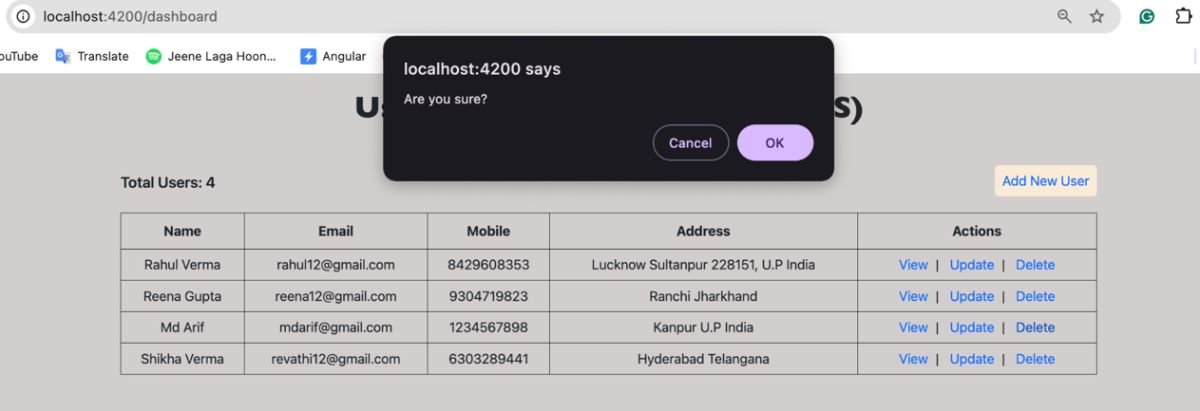Open the Grammarly extension icon
The image size is (1200, 411).
(1148, 16)
